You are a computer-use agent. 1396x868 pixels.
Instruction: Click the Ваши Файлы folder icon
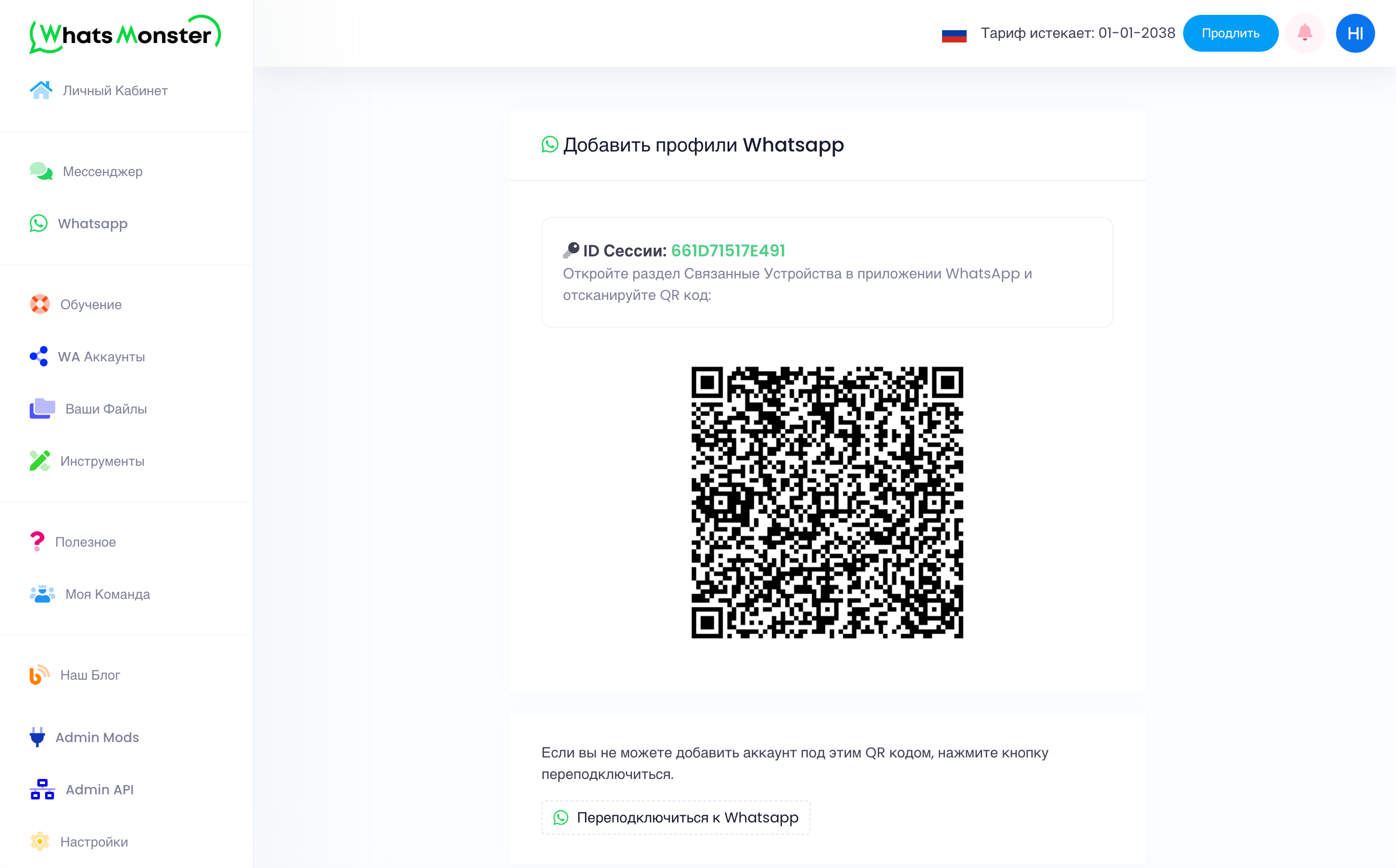42,409
